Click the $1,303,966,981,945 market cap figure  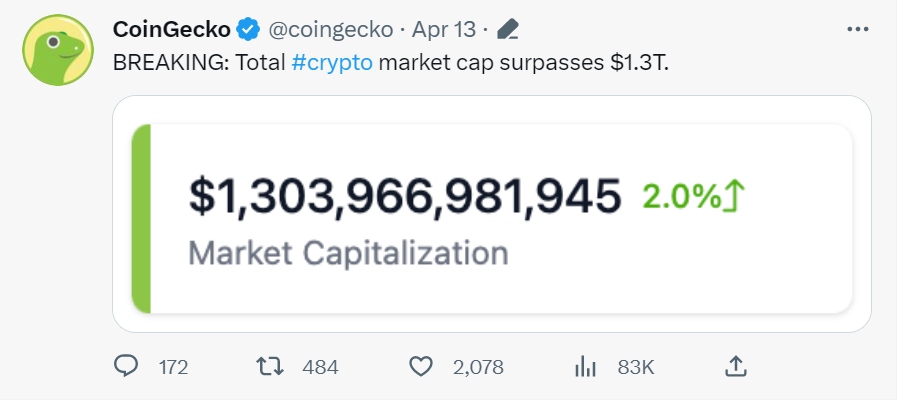pos(404,197)
